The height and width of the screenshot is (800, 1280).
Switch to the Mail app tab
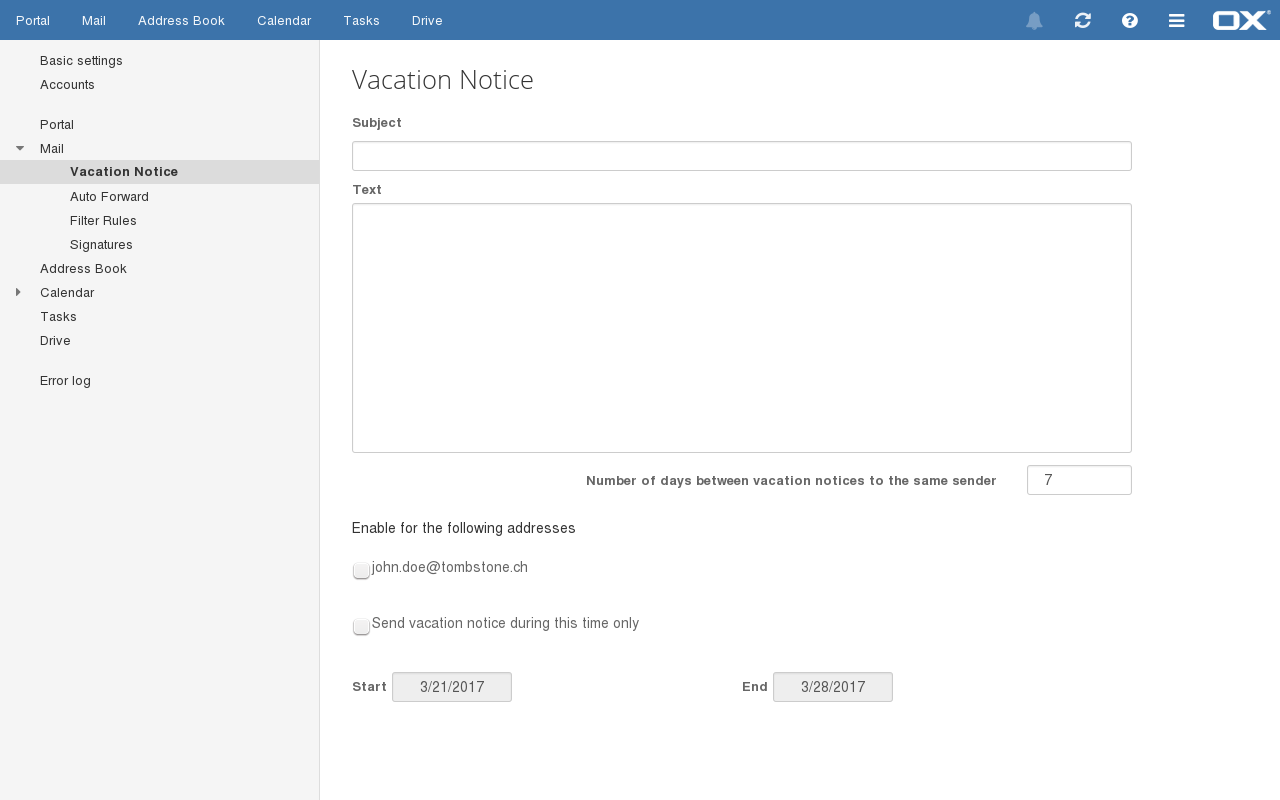pyautogui.click(x=94, y=20)
